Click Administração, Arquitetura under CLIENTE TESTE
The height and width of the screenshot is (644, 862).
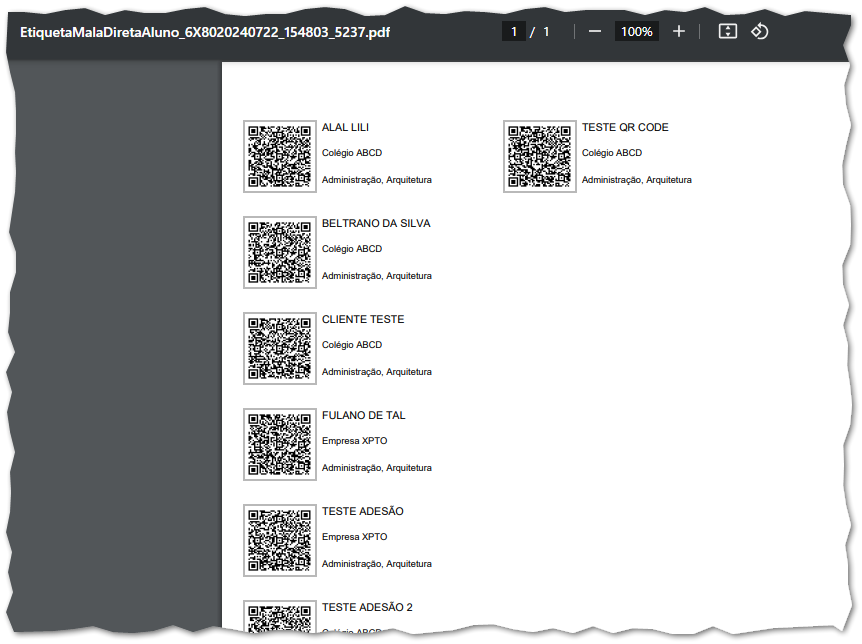click(x=377, y=372)
